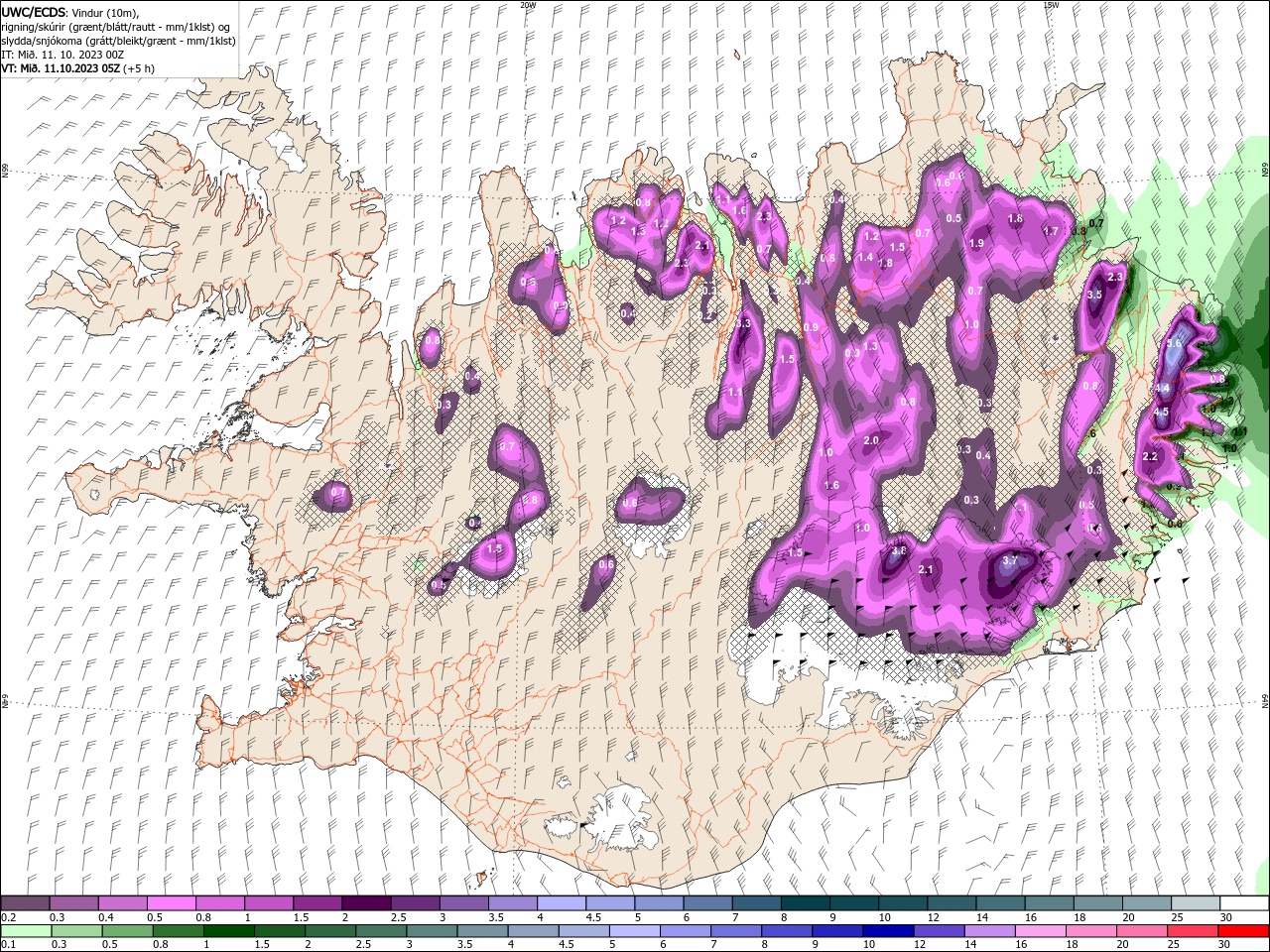
Task: Click the 3.5 precipitation value label
Action: point(1094,296)
